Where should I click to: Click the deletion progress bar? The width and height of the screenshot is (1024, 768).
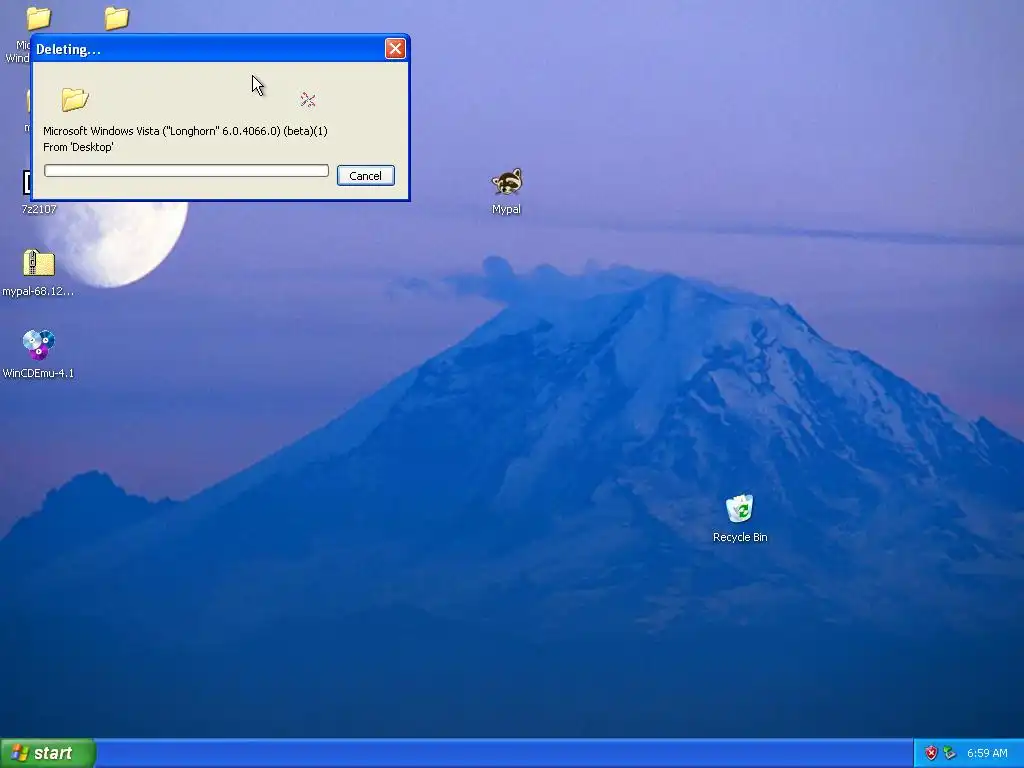(186, 170)
